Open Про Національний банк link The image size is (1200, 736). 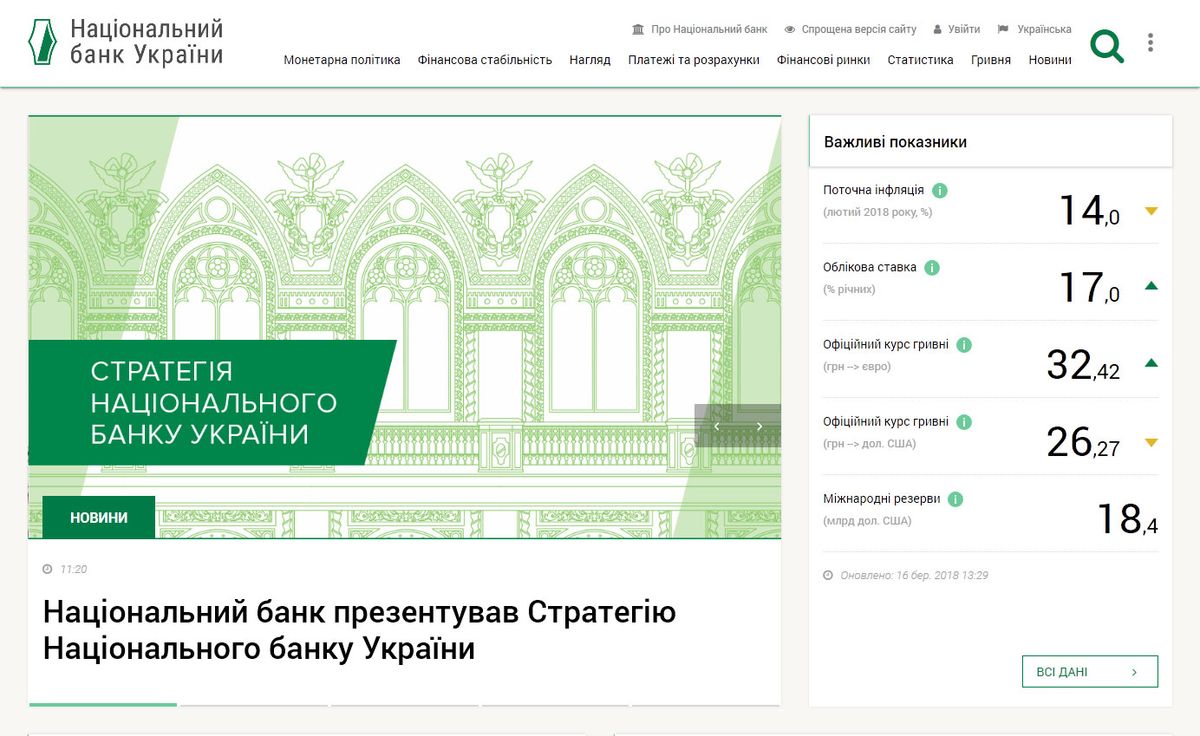click(x=709, y=30)
